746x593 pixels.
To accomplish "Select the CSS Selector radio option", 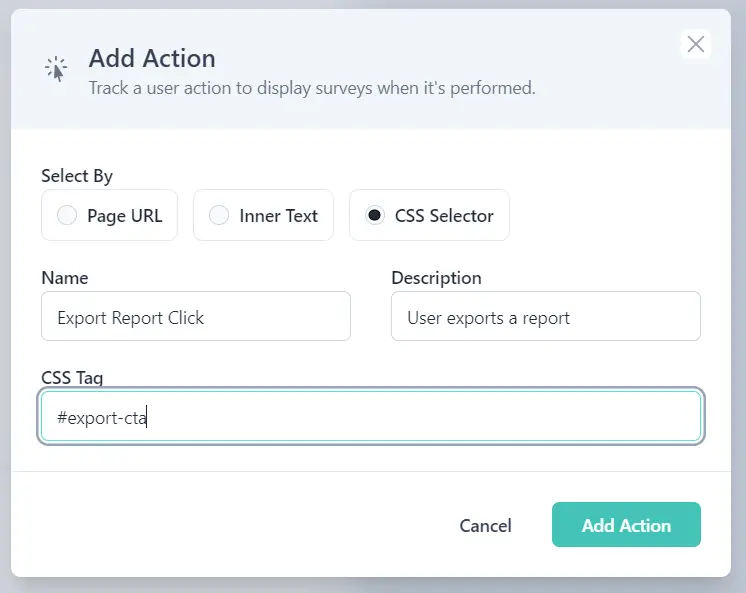I will click(429, 215).
